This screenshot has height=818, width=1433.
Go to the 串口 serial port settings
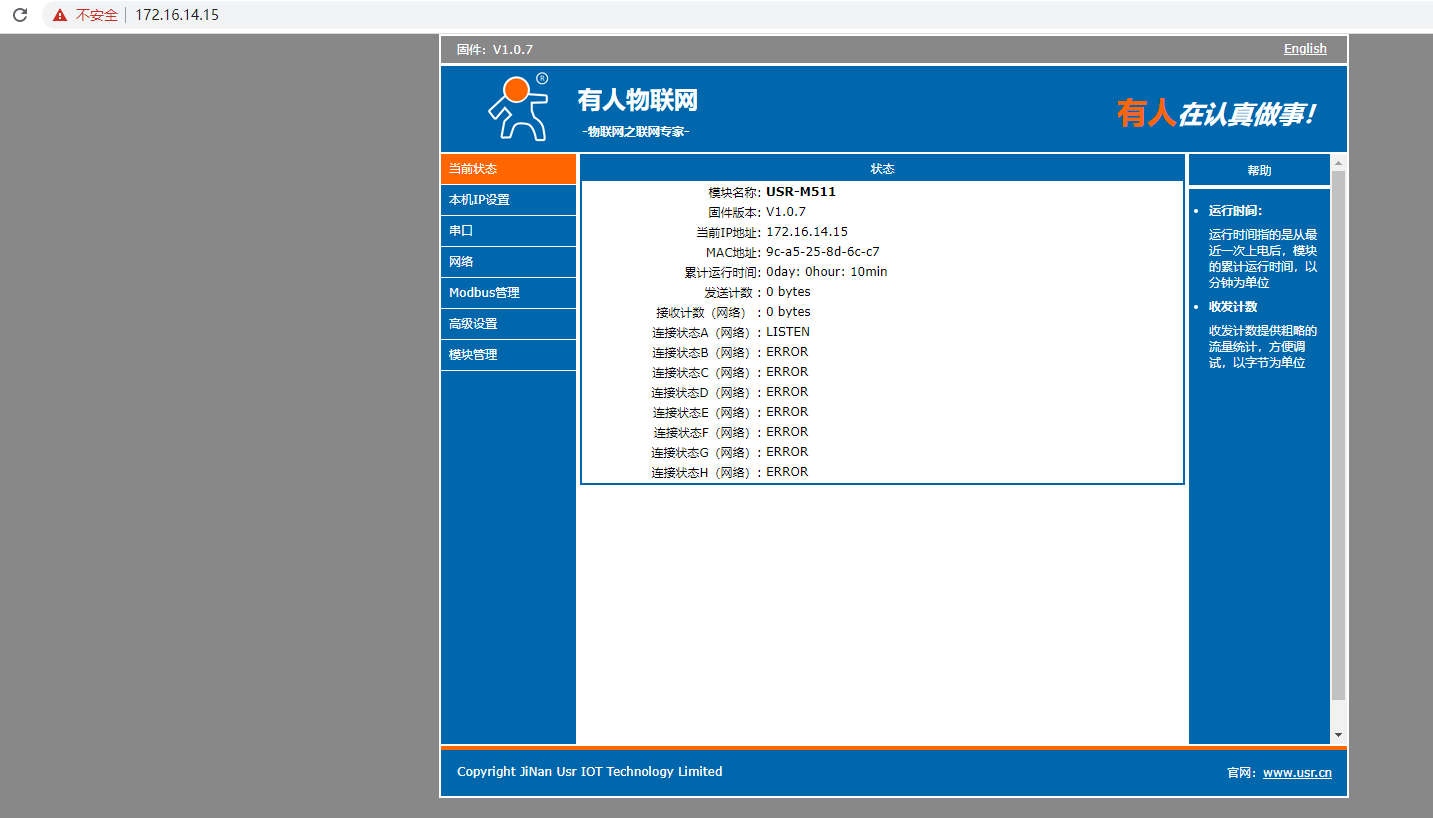(508, 231)
